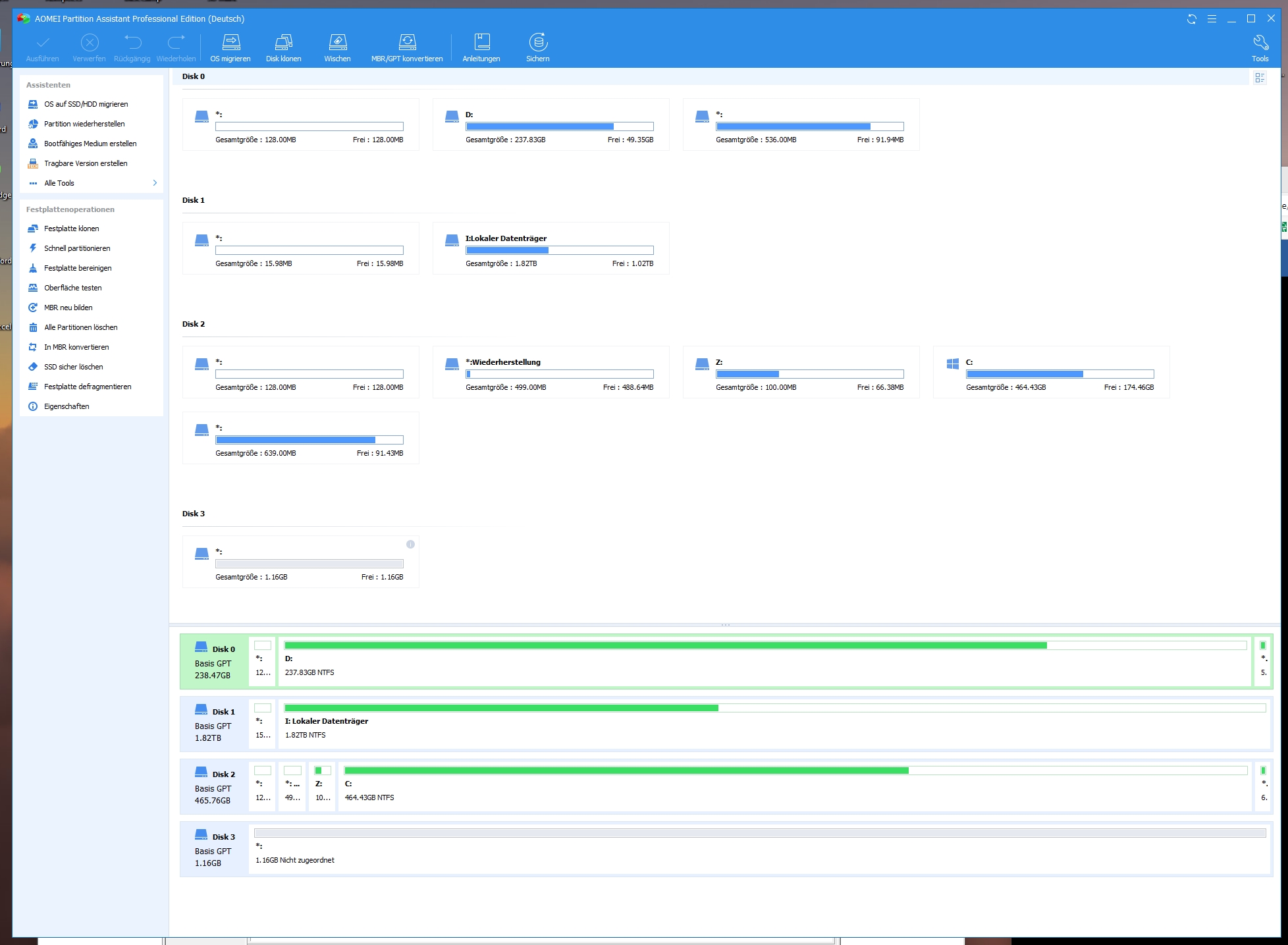The width and height of the screenshot is (1288, 945).
Task: Toggle the partition view layout icon
Action: [1260, 78]
